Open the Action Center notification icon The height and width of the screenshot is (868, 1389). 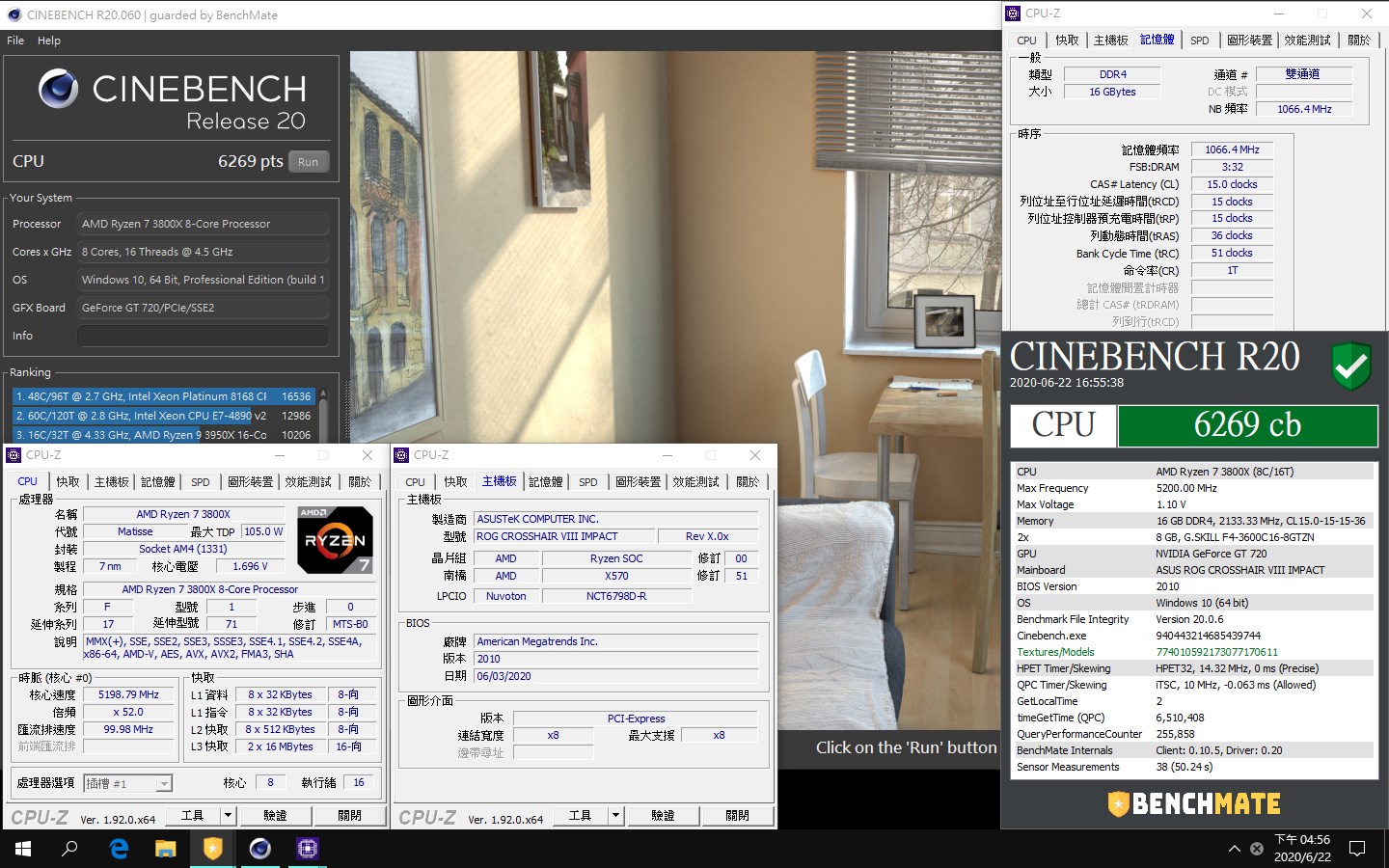[1357, 849]
